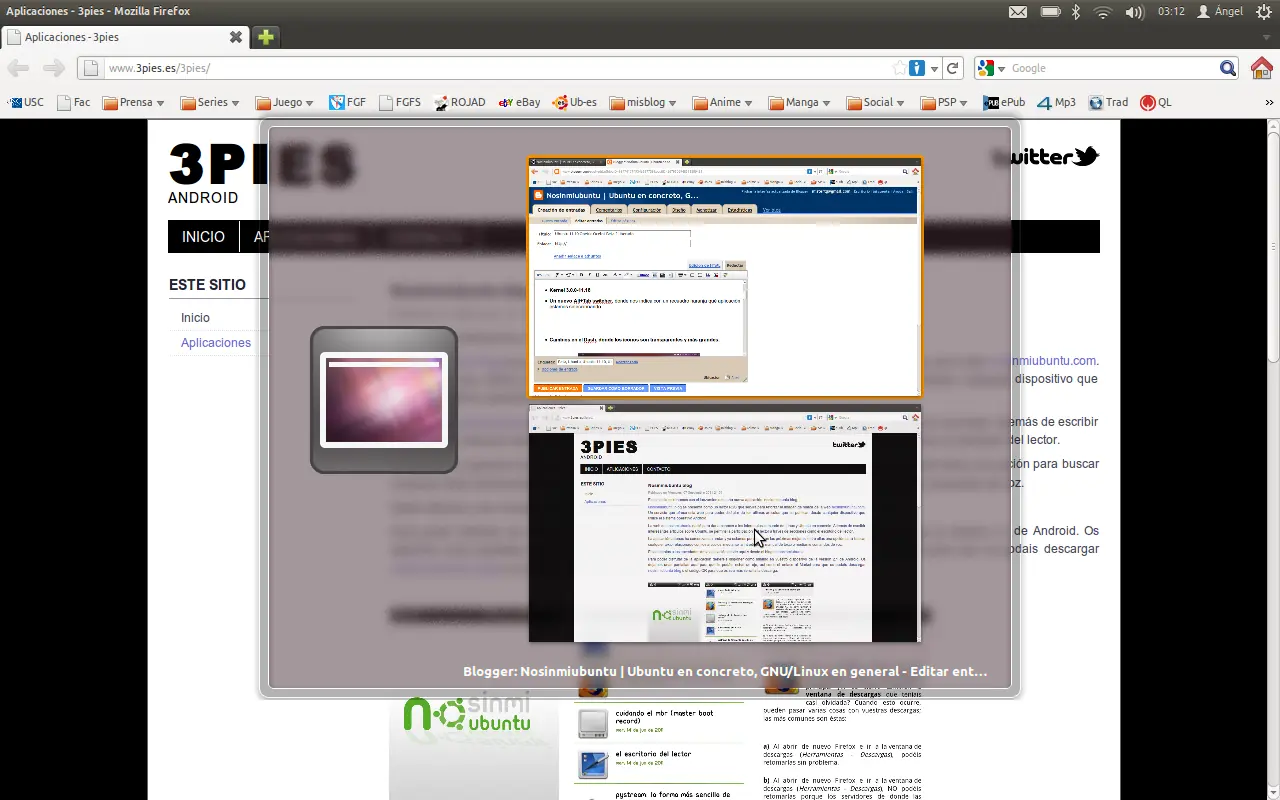This screenshot has height=800, width=1280.
Task: Open the FGF bookmark
Action: coord(348,102)
